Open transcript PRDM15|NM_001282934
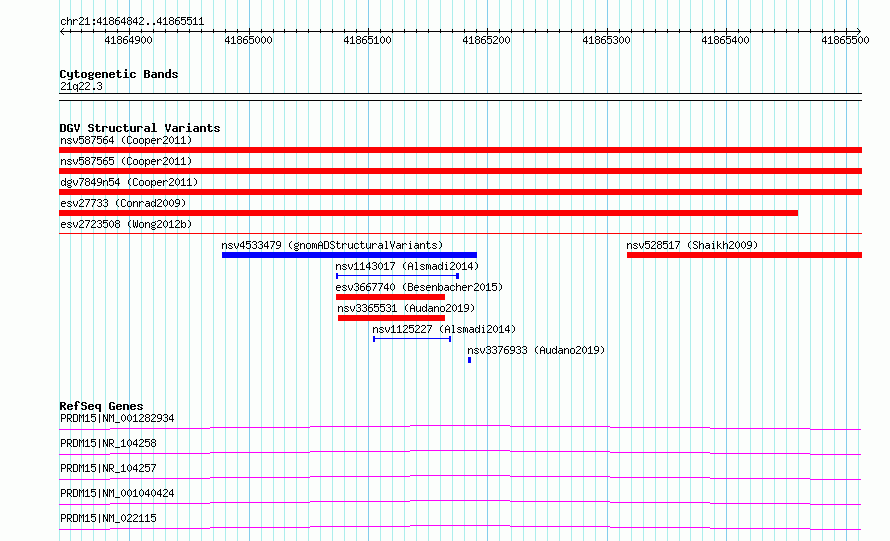Viewport: 890px width, 541px height. (x=117, y=418)
